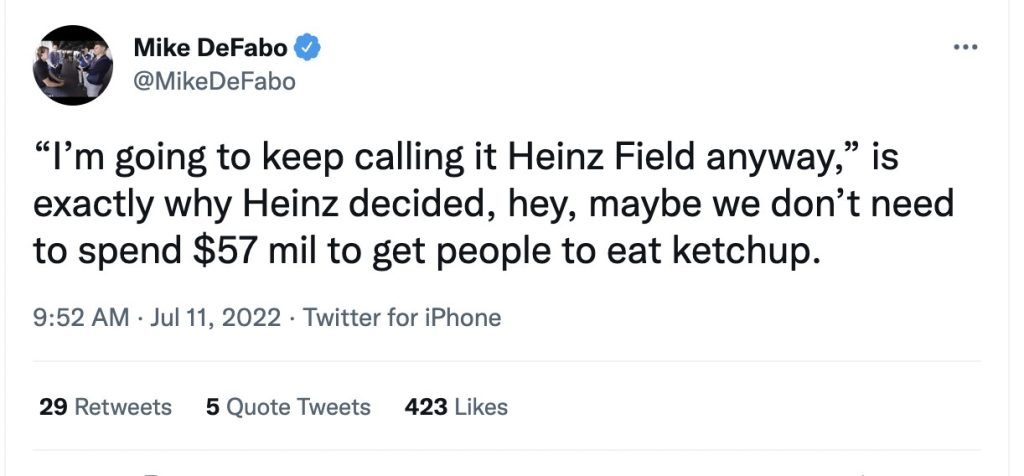Open Mike DeFabo's profile picture
Screen dimensions: 1024x476
(x=73, y=66)
